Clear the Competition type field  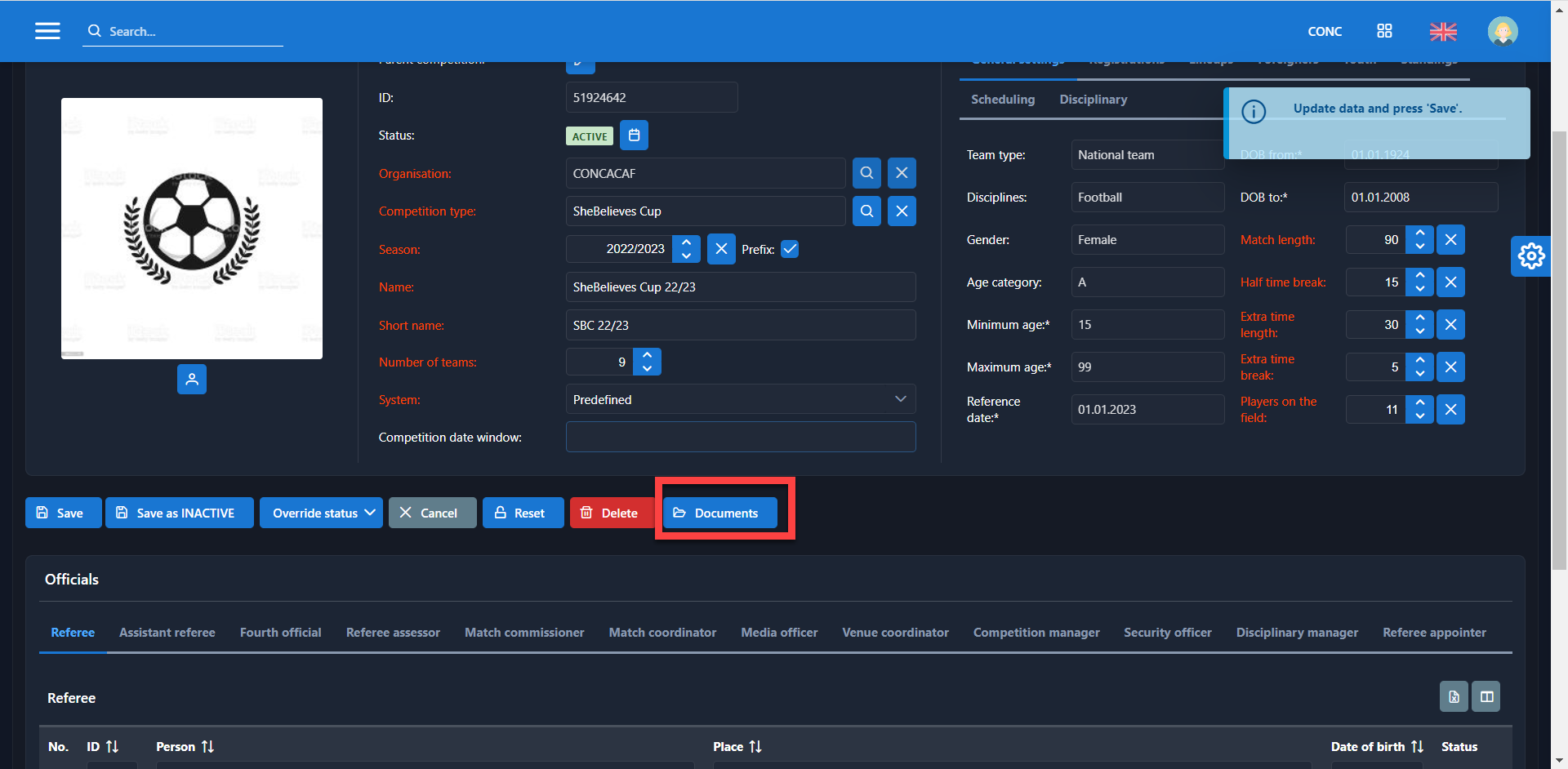point(902,211)
